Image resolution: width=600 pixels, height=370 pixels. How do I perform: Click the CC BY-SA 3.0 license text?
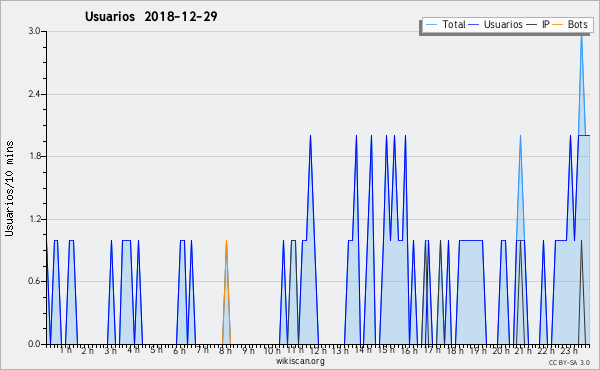pyautogui.click(x=569, y=363)
